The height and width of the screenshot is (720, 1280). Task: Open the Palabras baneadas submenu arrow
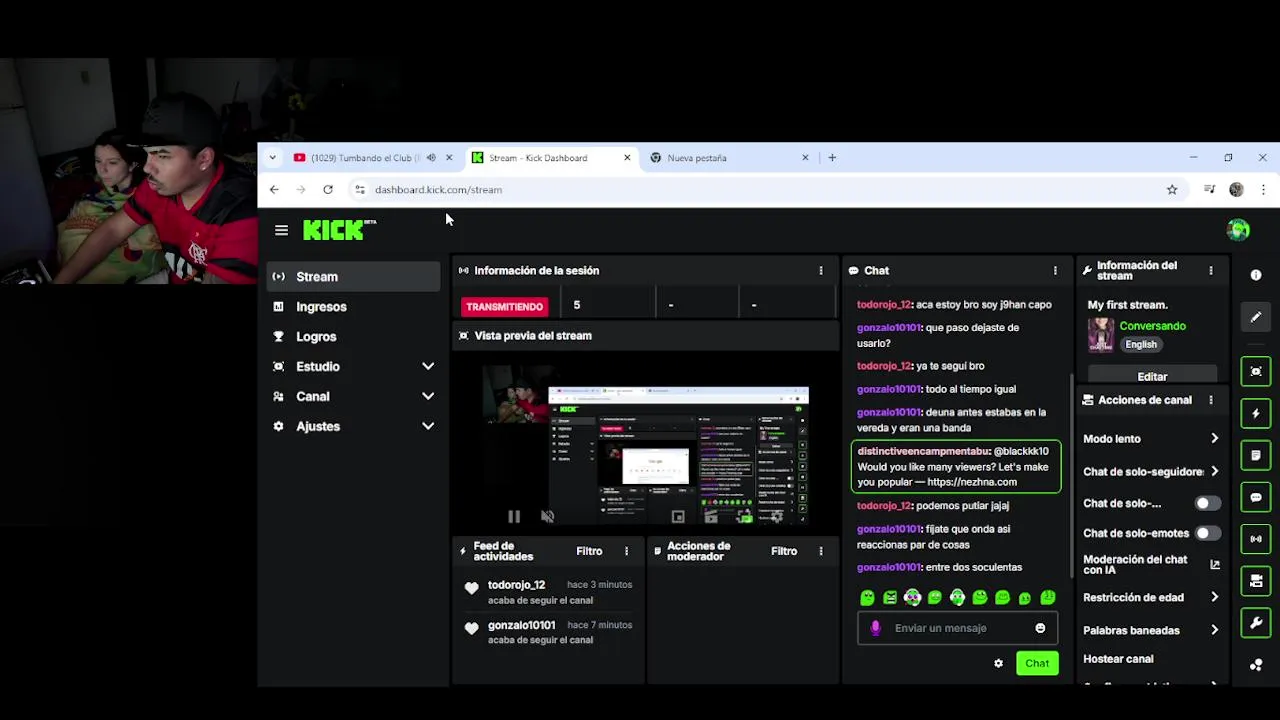click(x=1214, y=630)
